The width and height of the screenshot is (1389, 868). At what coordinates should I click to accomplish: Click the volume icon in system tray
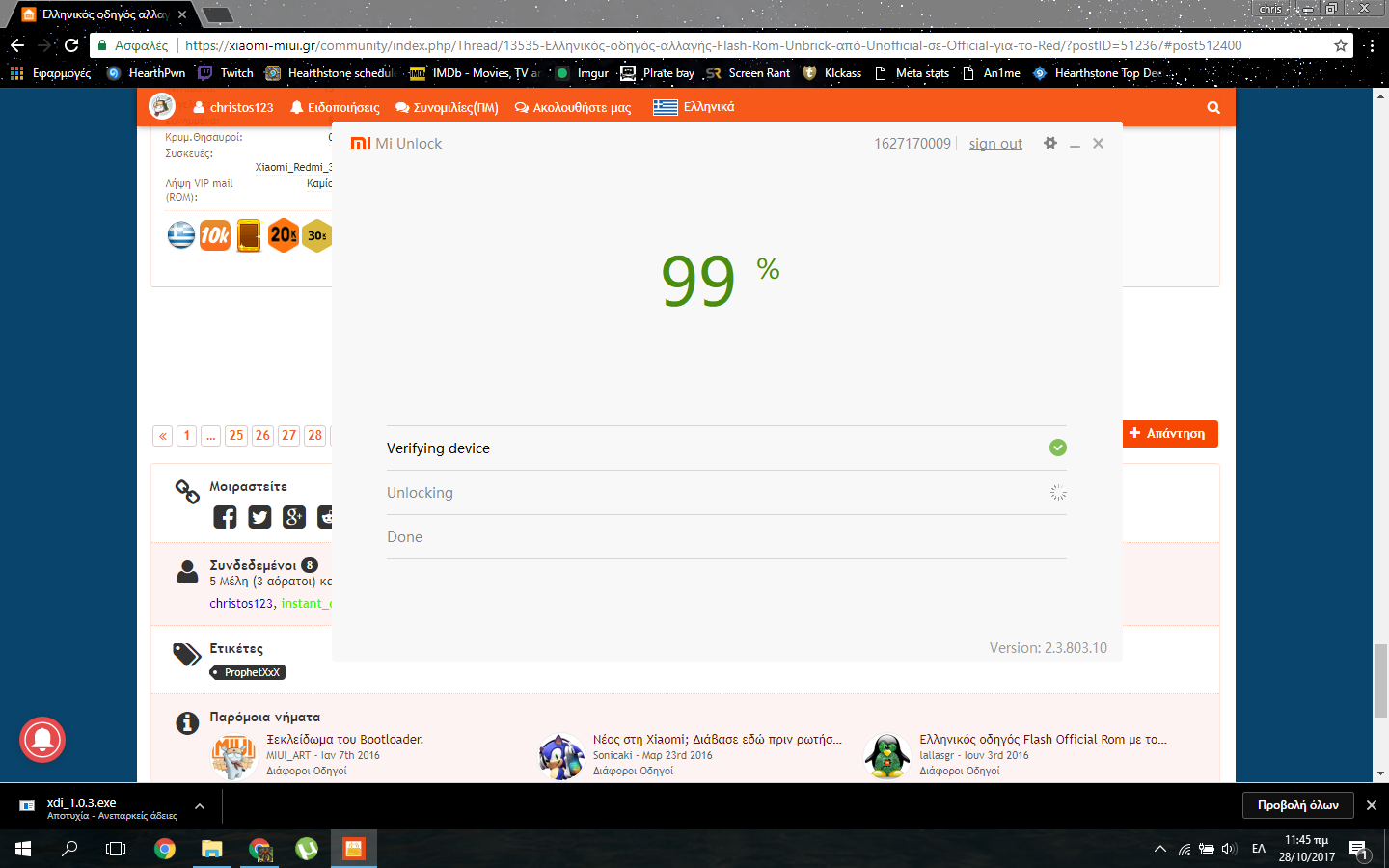coord(1229,849)
